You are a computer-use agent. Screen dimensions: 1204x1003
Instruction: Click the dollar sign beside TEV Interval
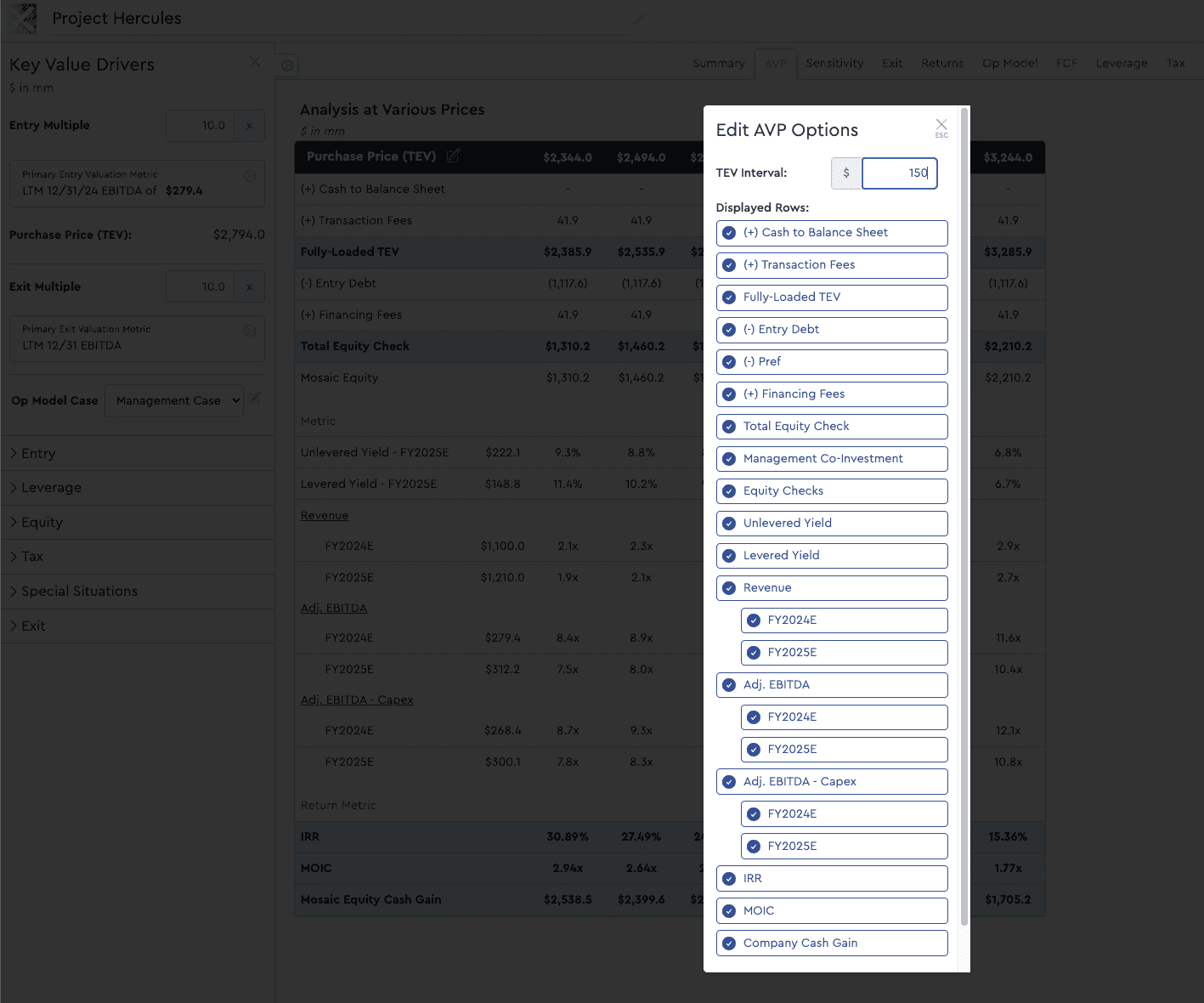coord(845,173)
